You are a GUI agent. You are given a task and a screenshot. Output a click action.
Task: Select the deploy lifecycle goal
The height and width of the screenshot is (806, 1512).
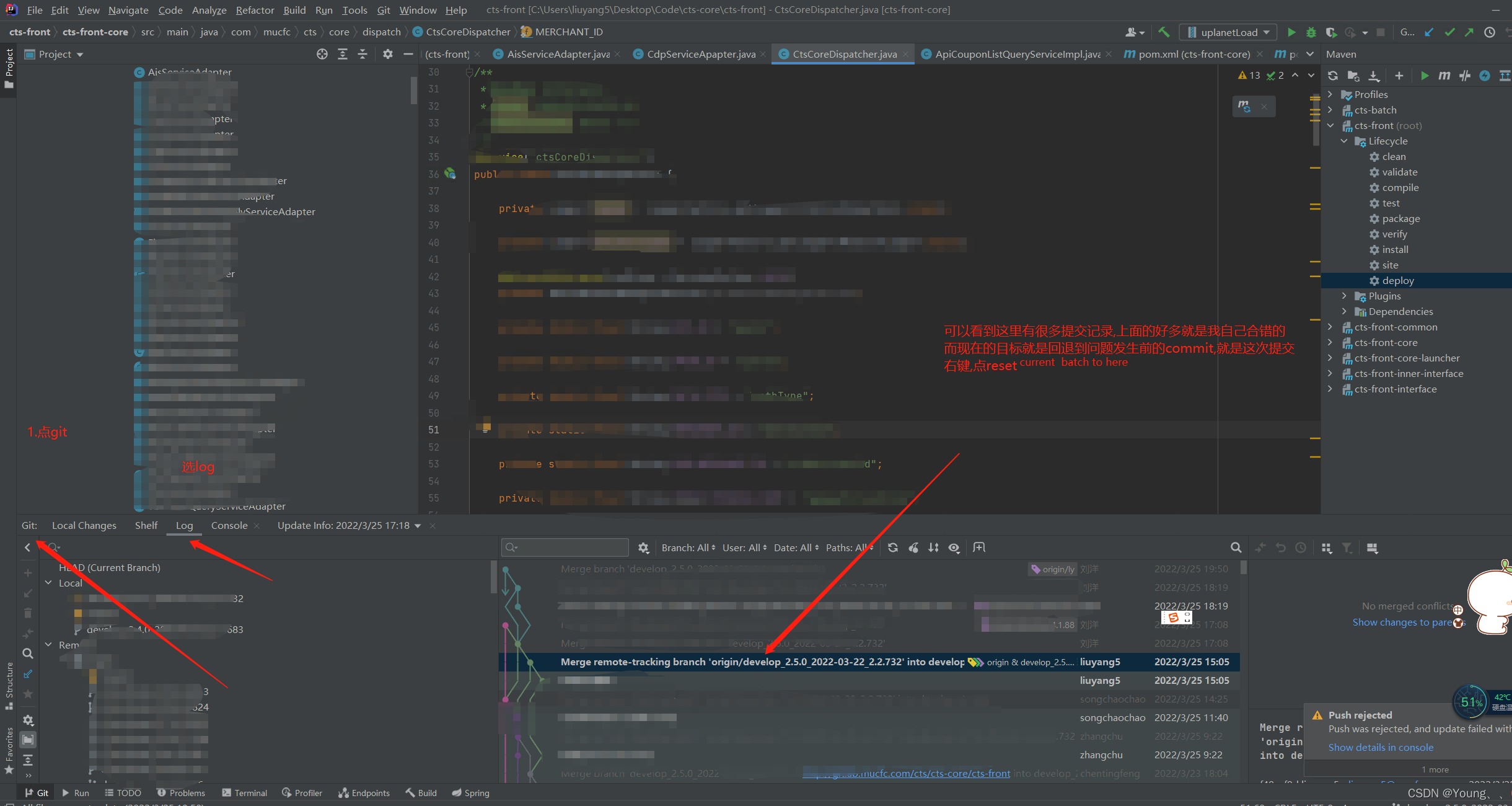pyautogui.click(x=1397, y=280)
